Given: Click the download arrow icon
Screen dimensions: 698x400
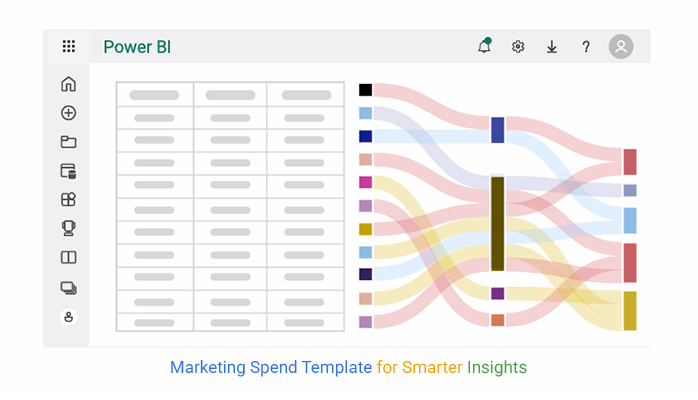Looking at the screenshot, I should 552,47.
